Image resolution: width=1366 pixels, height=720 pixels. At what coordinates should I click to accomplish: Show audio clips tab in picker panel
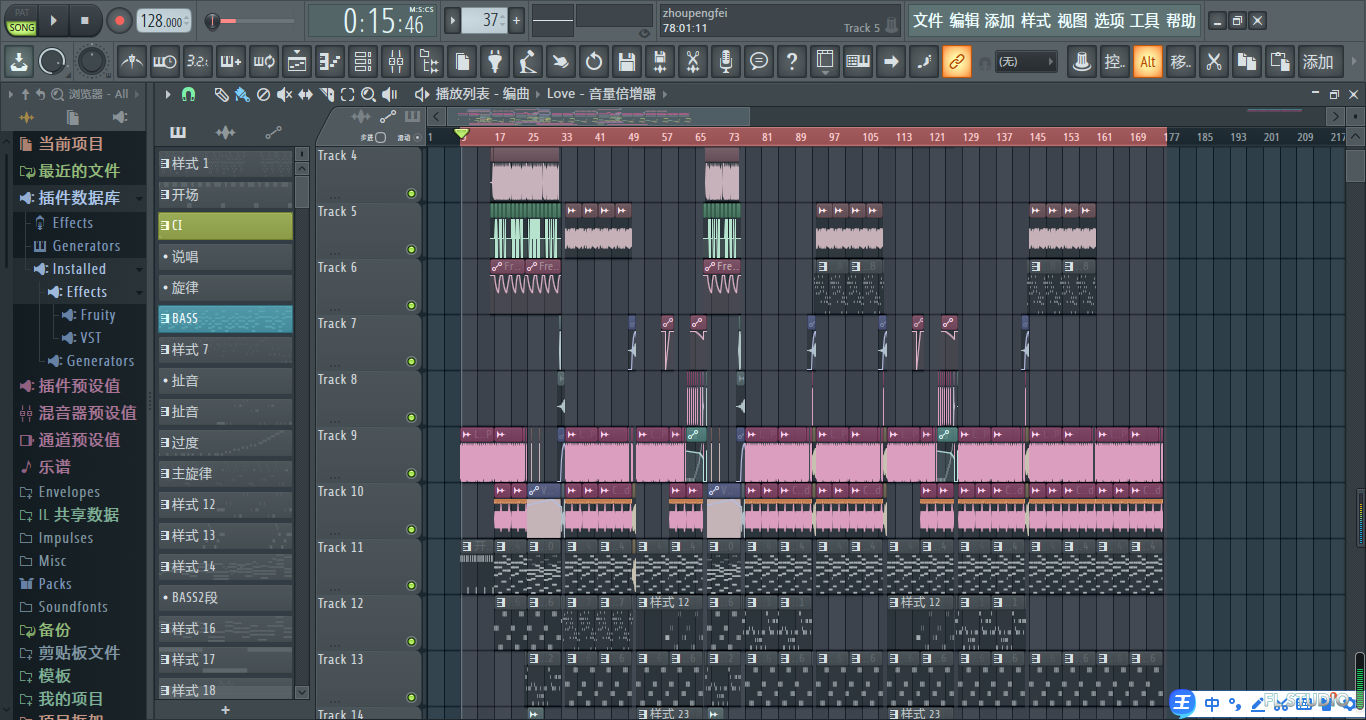point(226,132)
